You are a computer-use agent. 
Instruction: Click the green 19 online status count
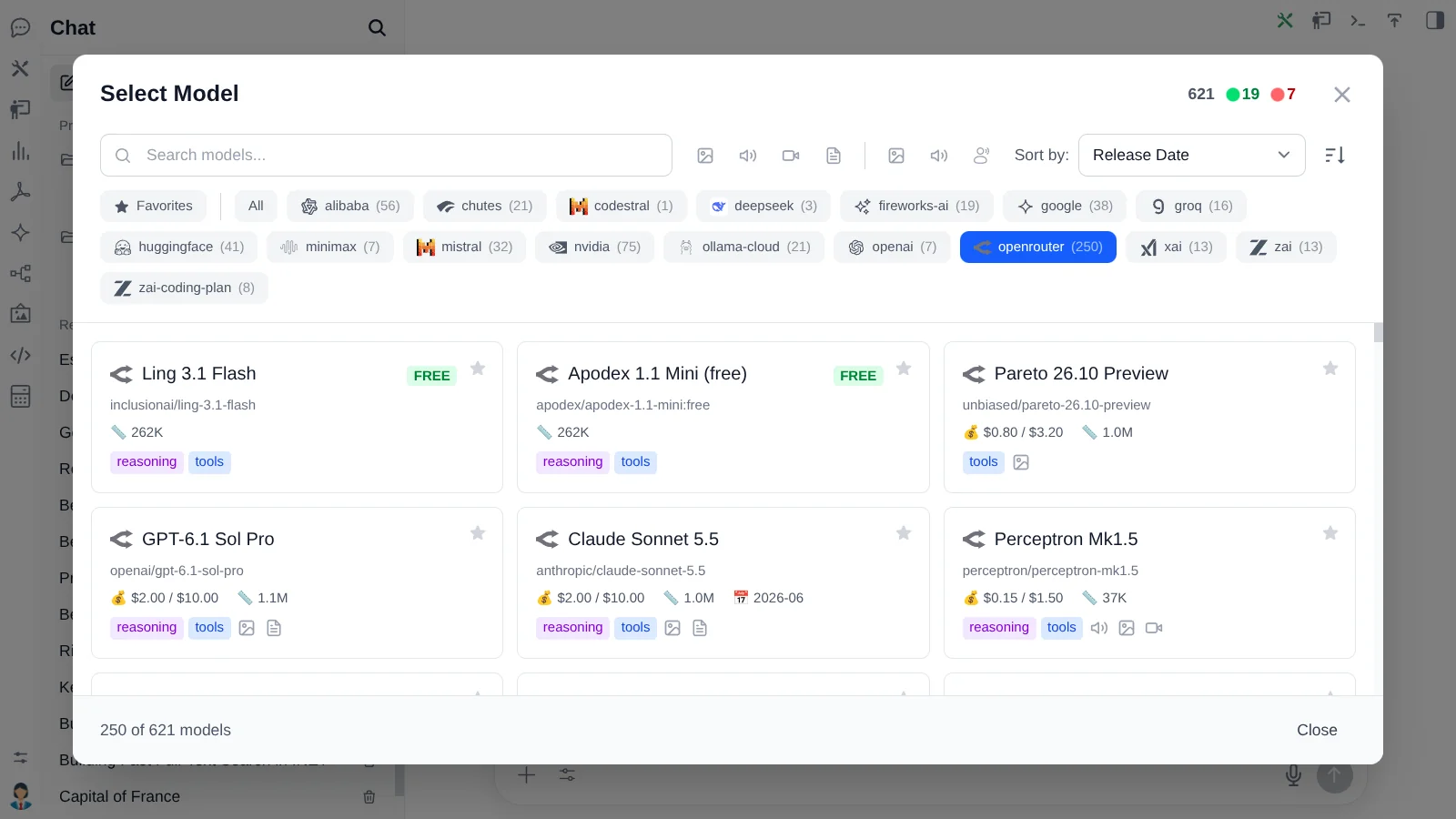click(1243, 94)
